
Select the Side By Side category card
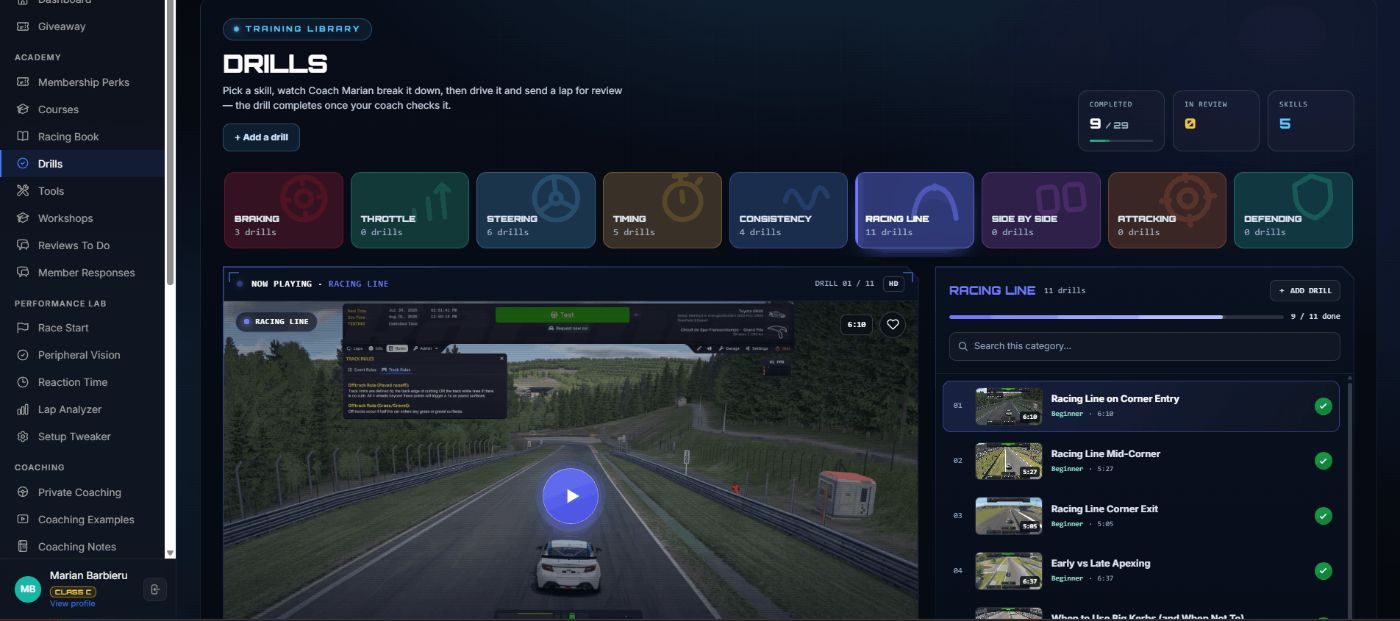tap(1041, 210)
